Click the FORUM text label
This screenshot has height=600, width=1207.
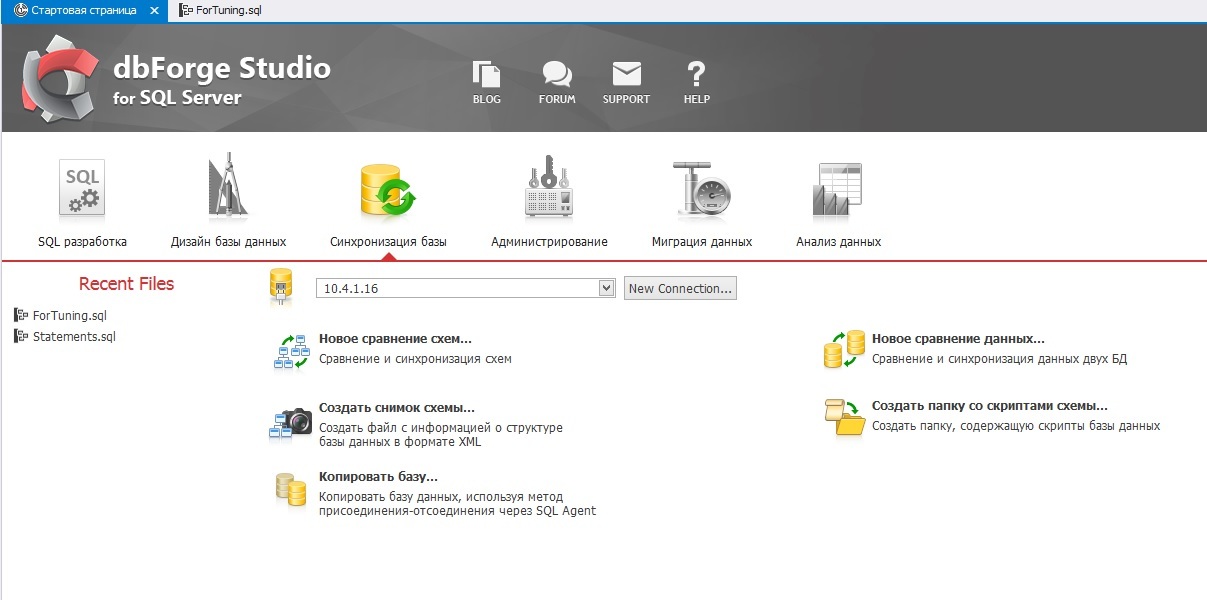tap(557, 99)
